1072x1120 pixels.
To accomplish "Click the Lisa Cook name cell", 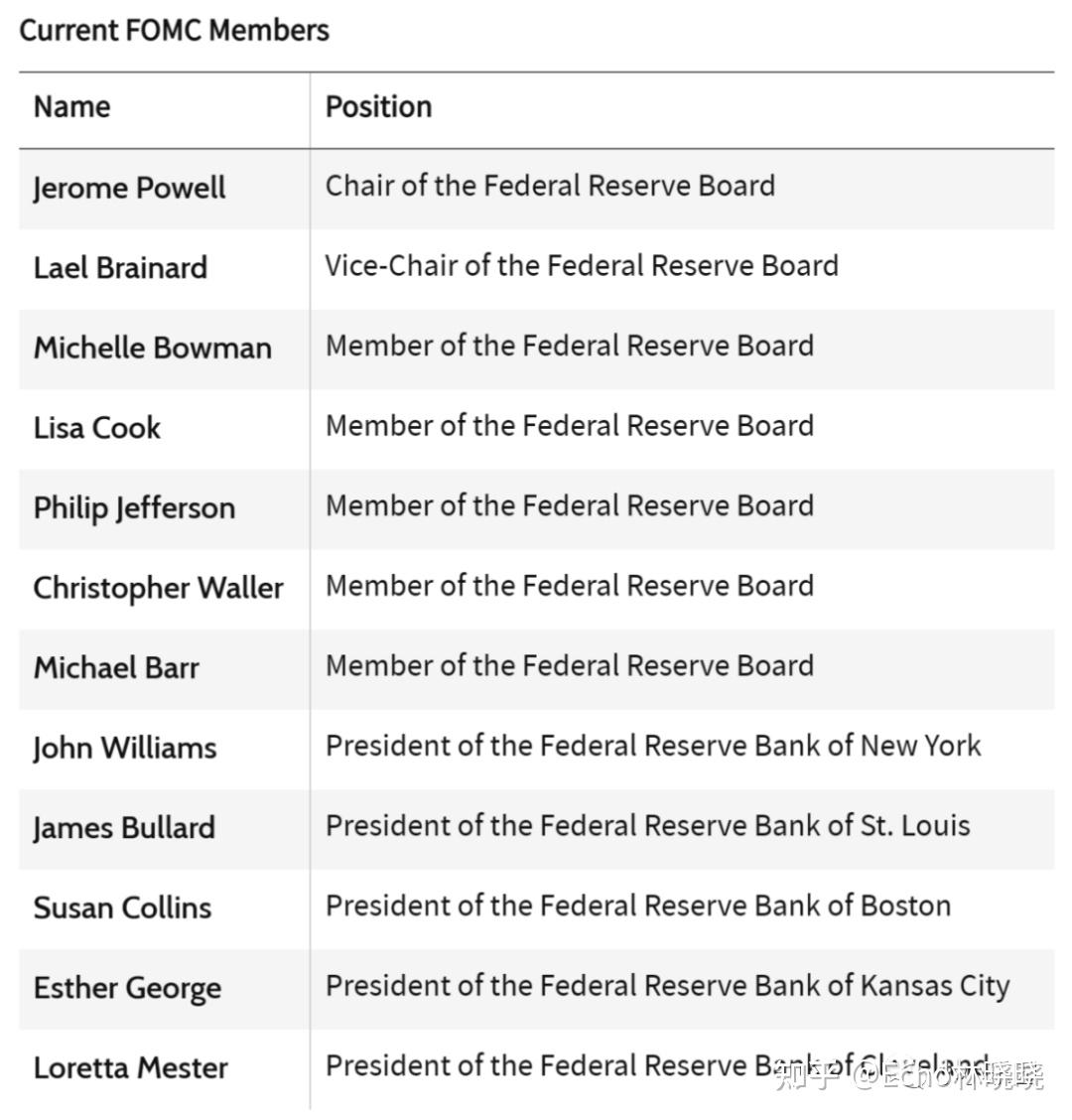I will pyautogui.click(x=96, y=428).
